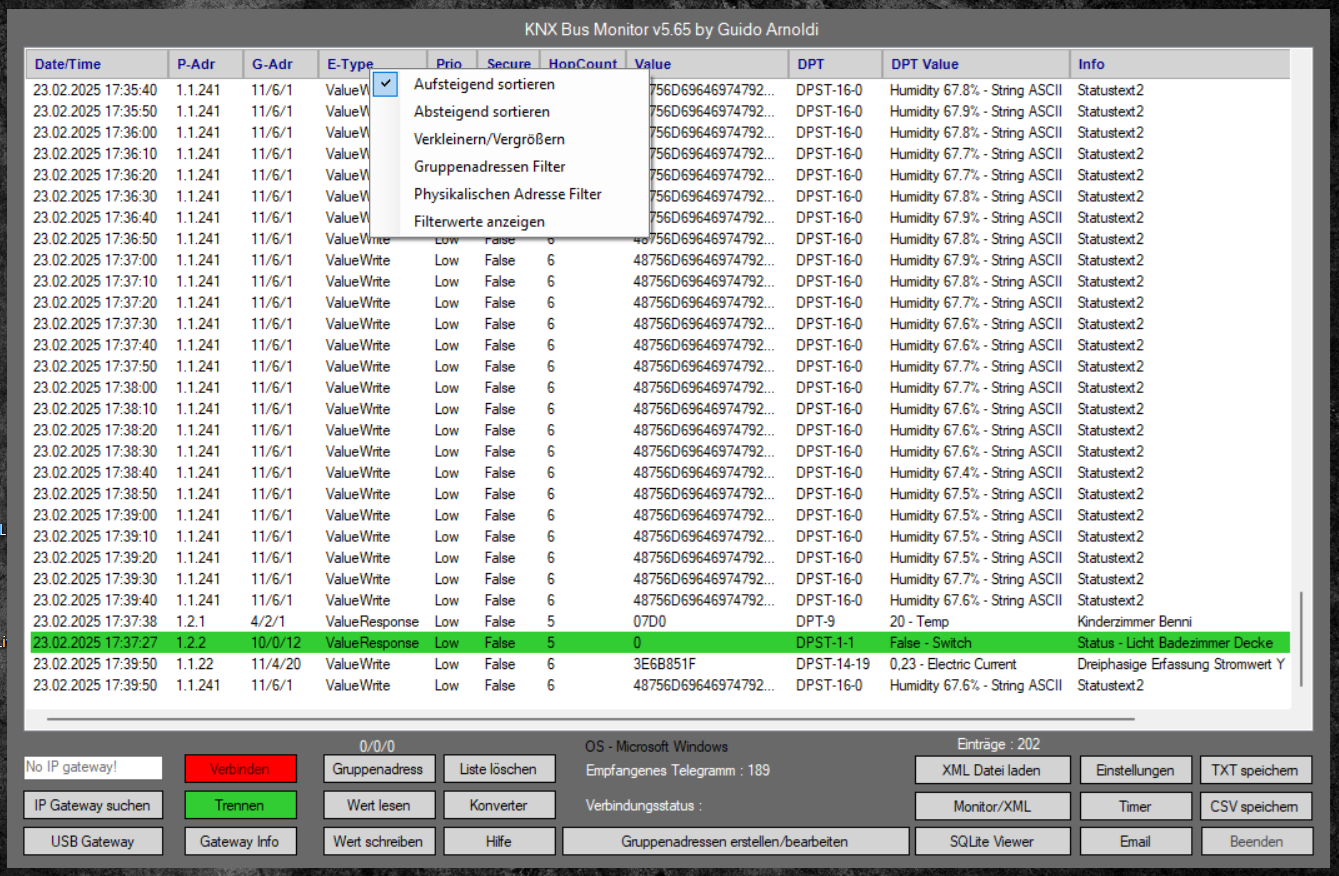Click the USB Gateway button
This screenshot has width=1339, height=876.
[x=92, y=841]
